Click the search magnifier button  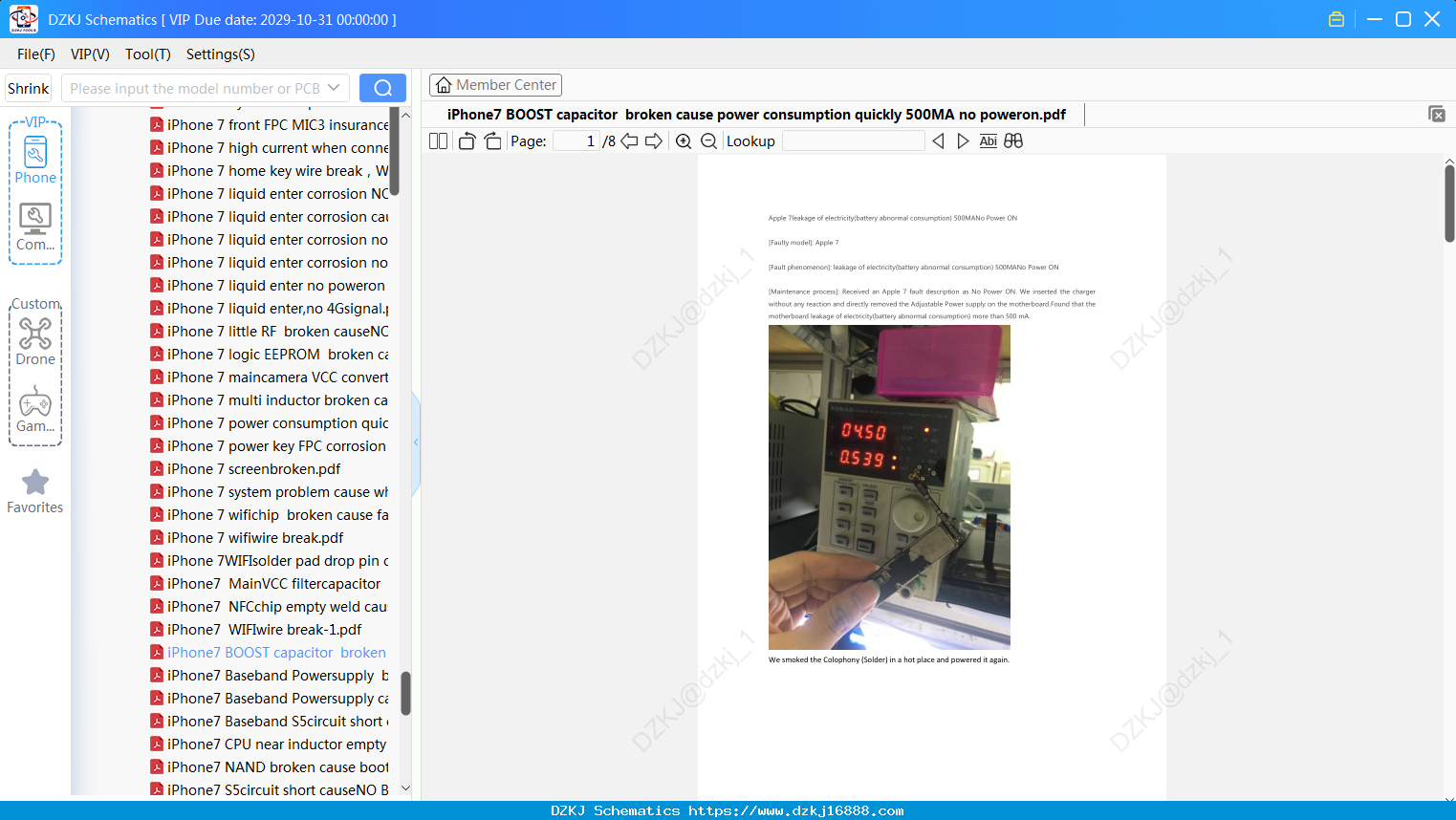click(x=382, y=88)
